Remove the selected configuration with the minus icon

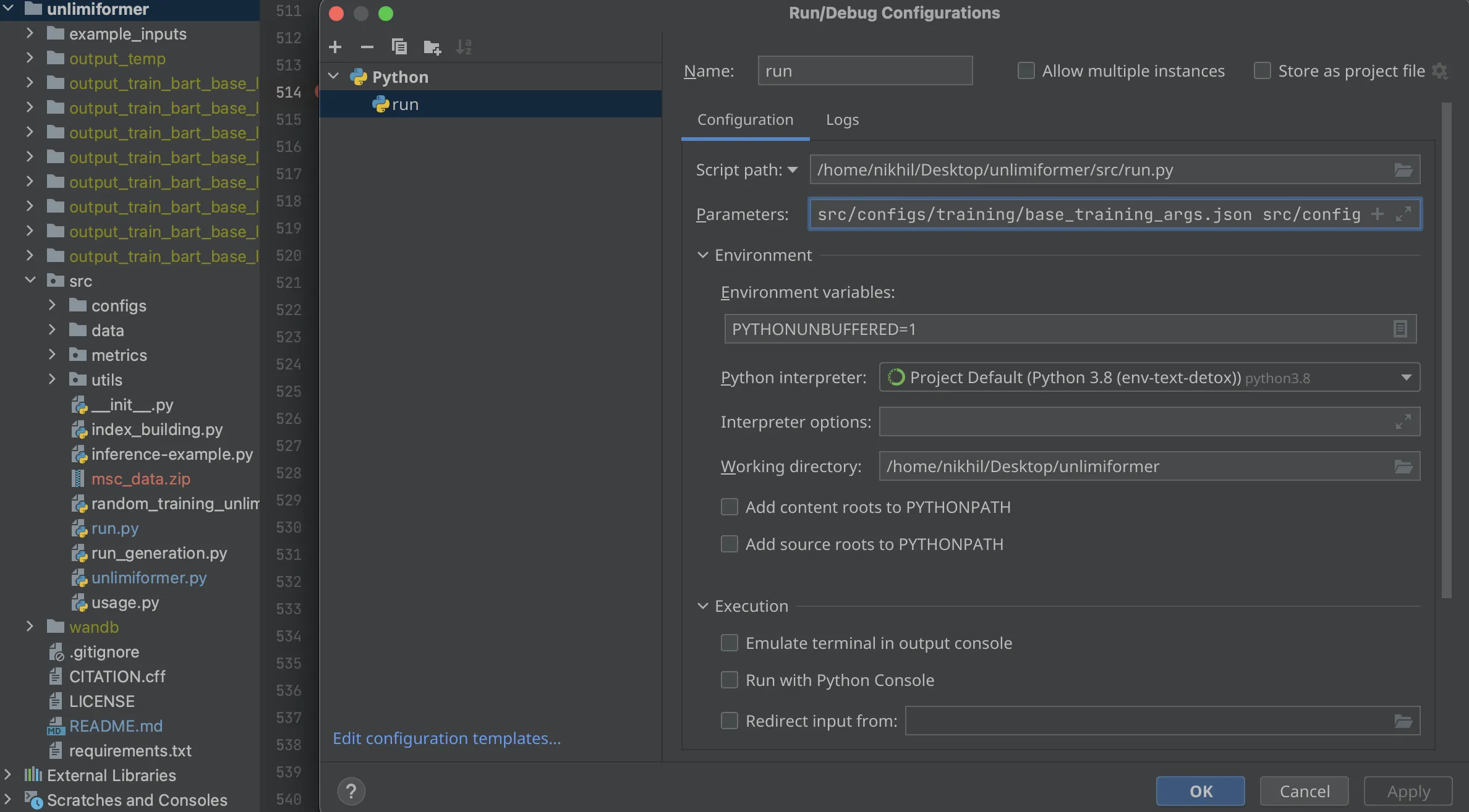pos(367,47)
